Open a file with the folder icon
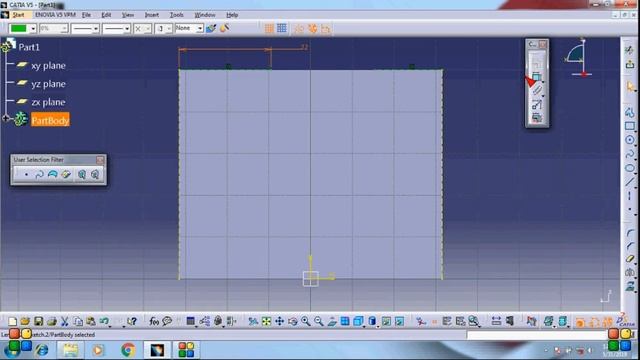The width and height of the screenshot is (640, 360). pyautogui.click(x=25, y=322)
